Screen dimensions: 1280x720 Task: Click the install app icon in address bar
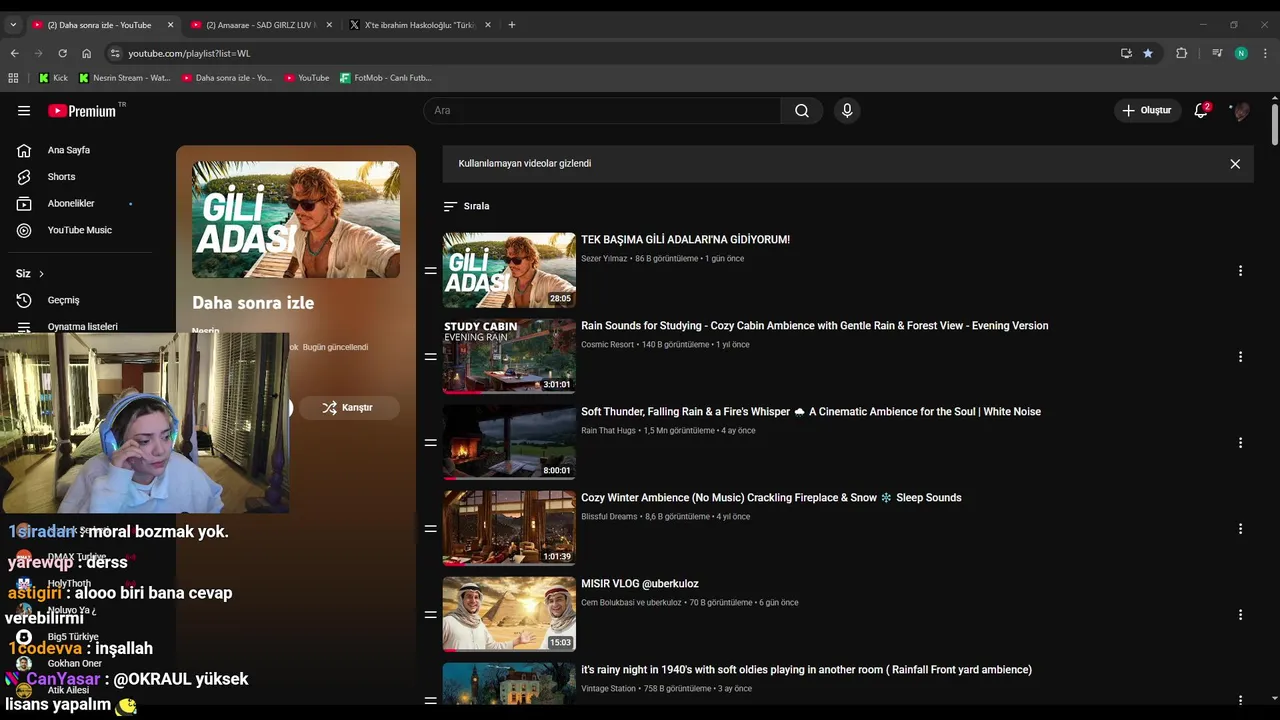click(x=1126, y=53)
